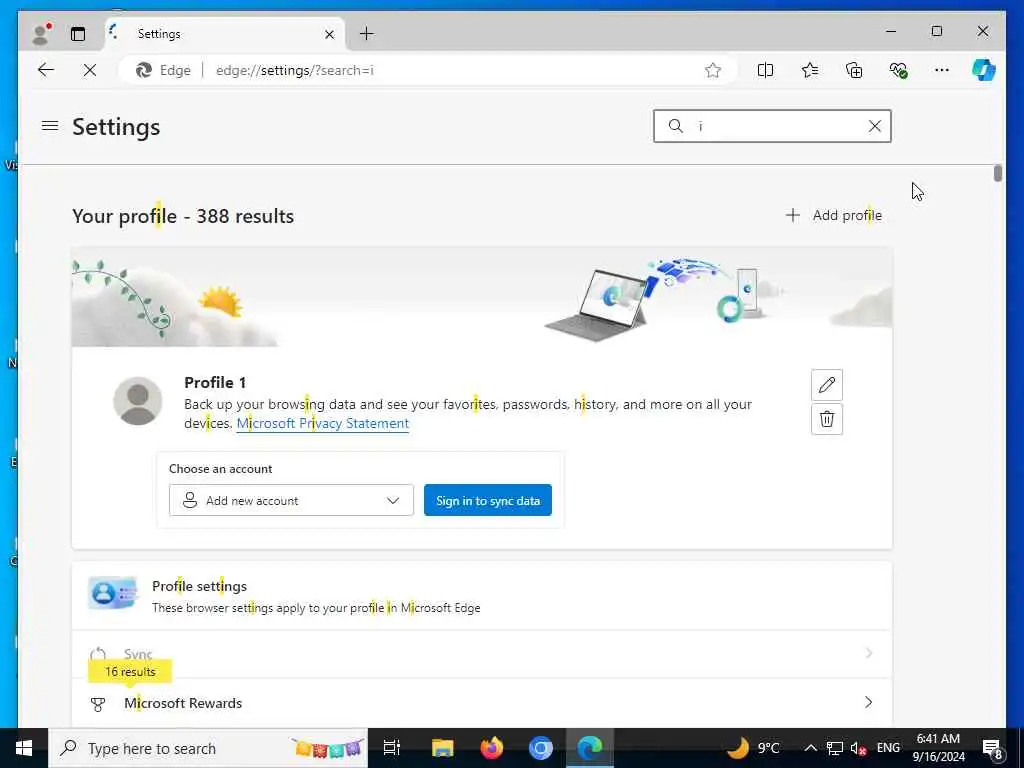
Task: Open the network status tray icon
Action: (835, 748)
